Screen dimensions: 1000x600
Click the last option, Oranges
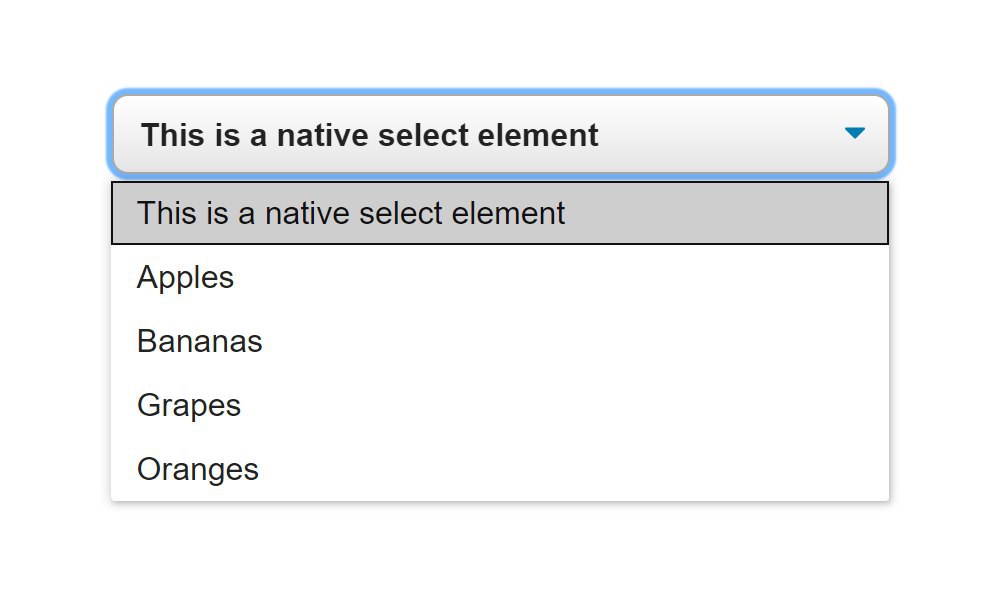point(500,469)
